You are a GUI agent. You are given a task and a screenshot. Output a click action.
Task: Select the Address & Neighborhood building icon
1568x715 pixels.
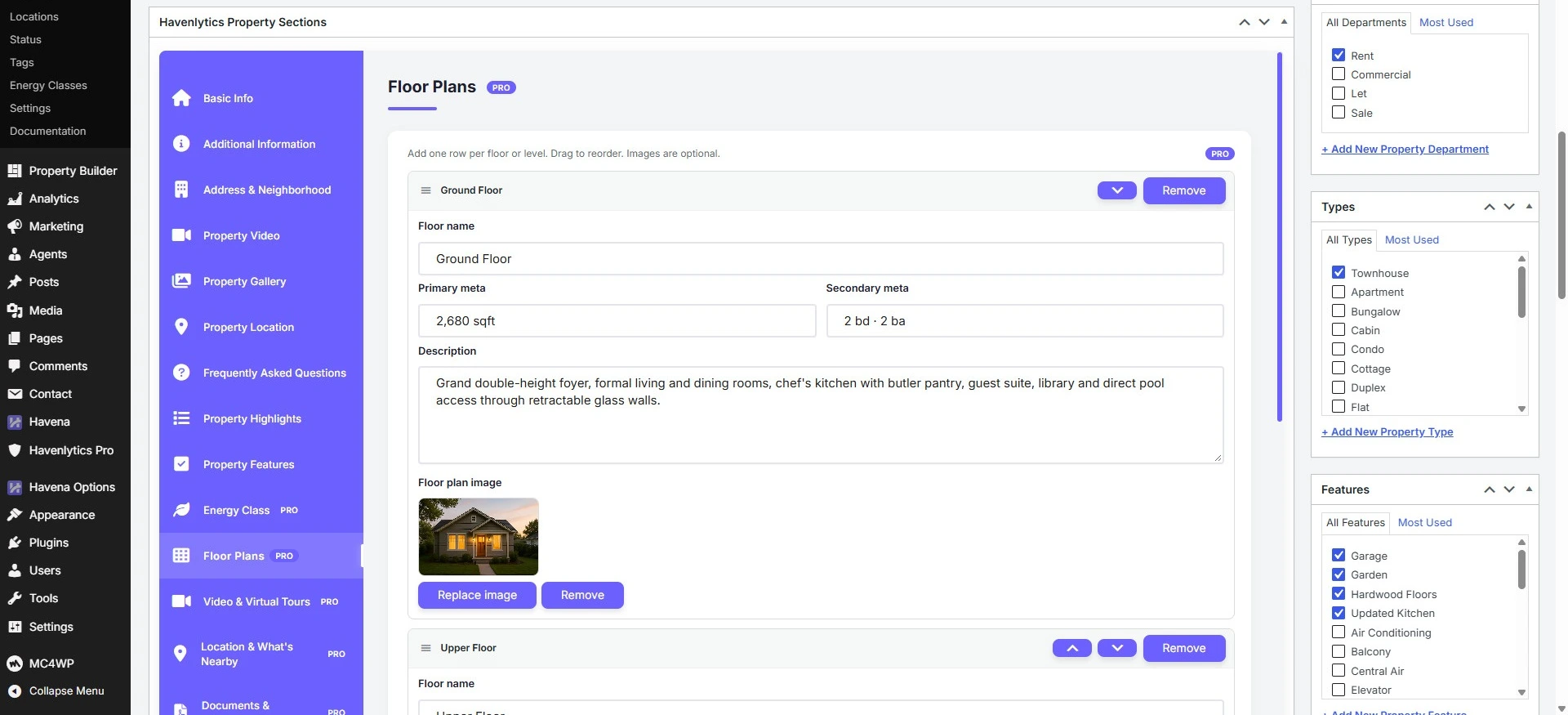click(181, 190)
